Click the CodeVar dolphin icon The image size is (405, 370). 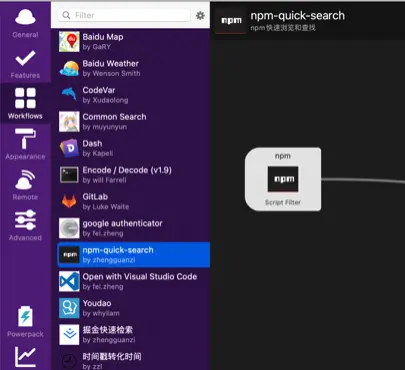coord(69,94)
